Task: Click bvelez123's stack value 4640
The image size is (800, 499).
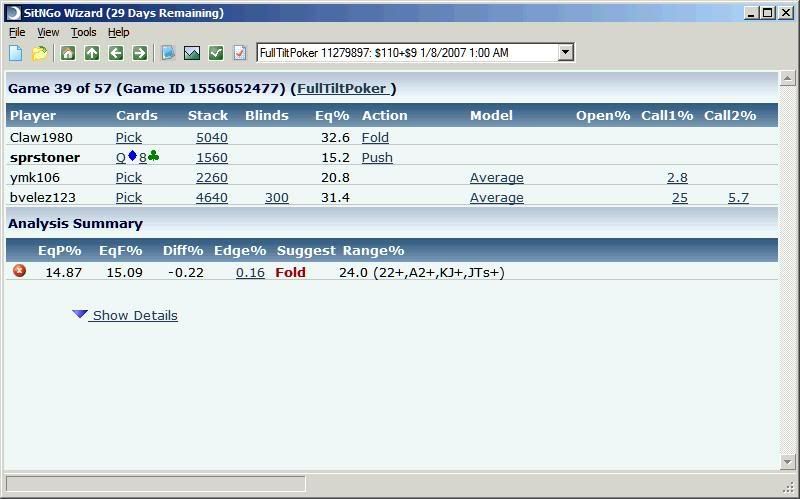Action: [211, 197]
